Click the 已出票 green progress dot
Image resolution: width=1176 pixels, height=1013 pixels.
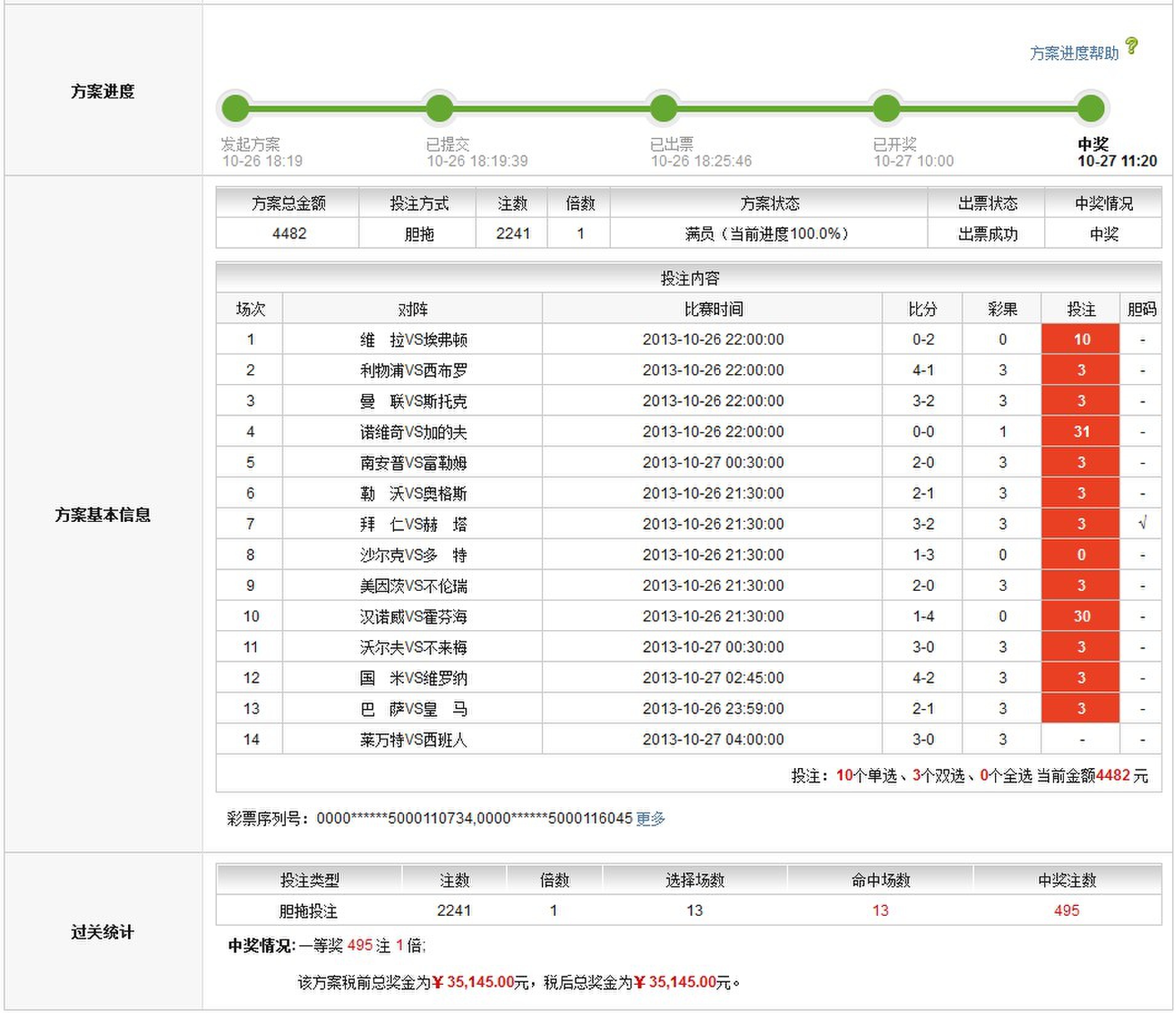(663, 109)
